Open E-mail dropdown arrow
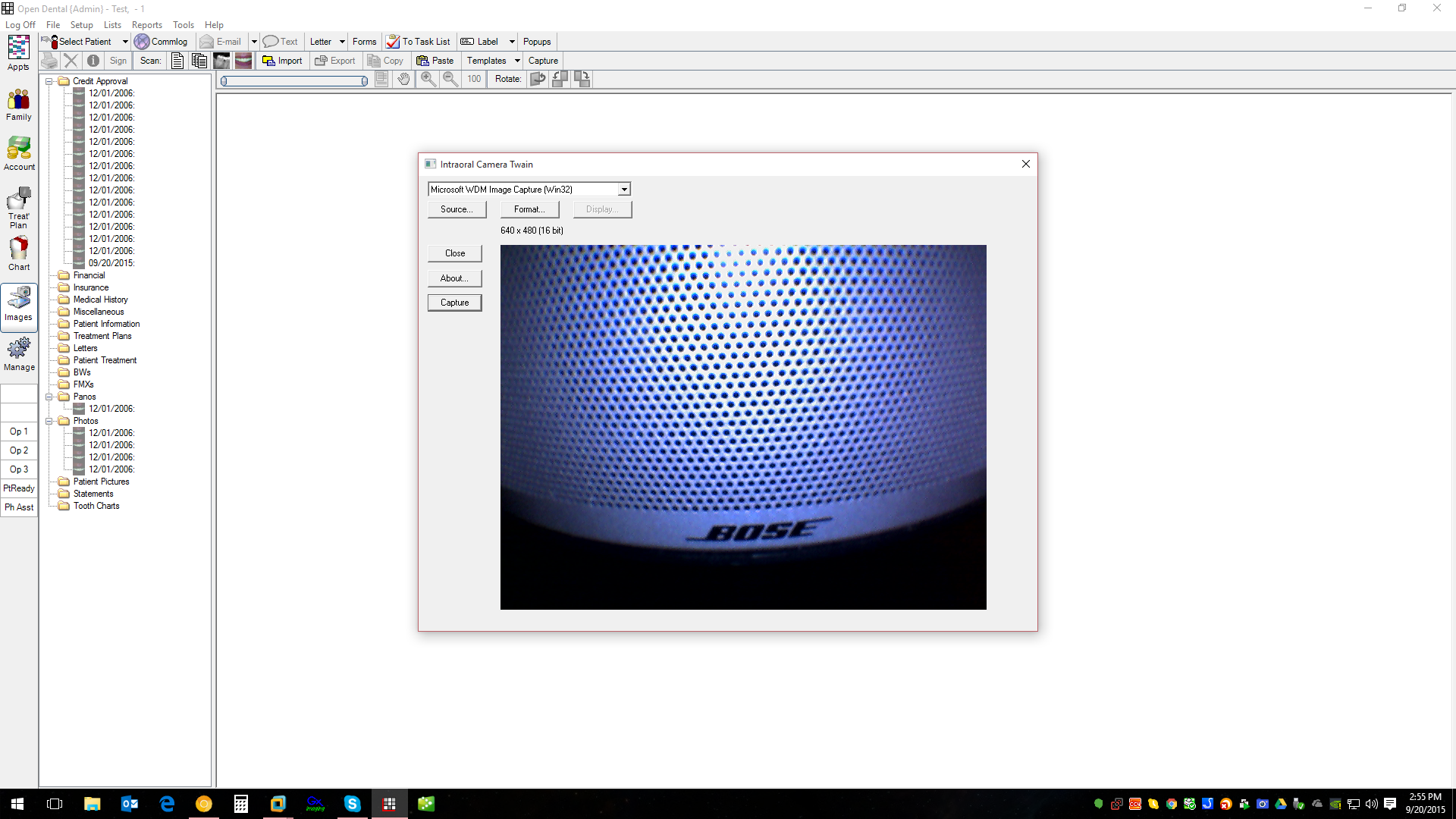1456x819 pixels. (254, 42)
